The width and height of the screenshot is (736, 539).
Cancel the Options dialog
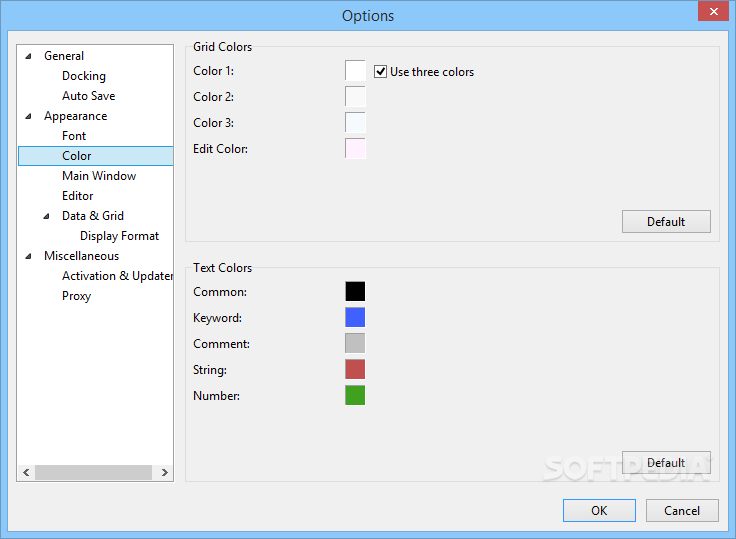682,510
